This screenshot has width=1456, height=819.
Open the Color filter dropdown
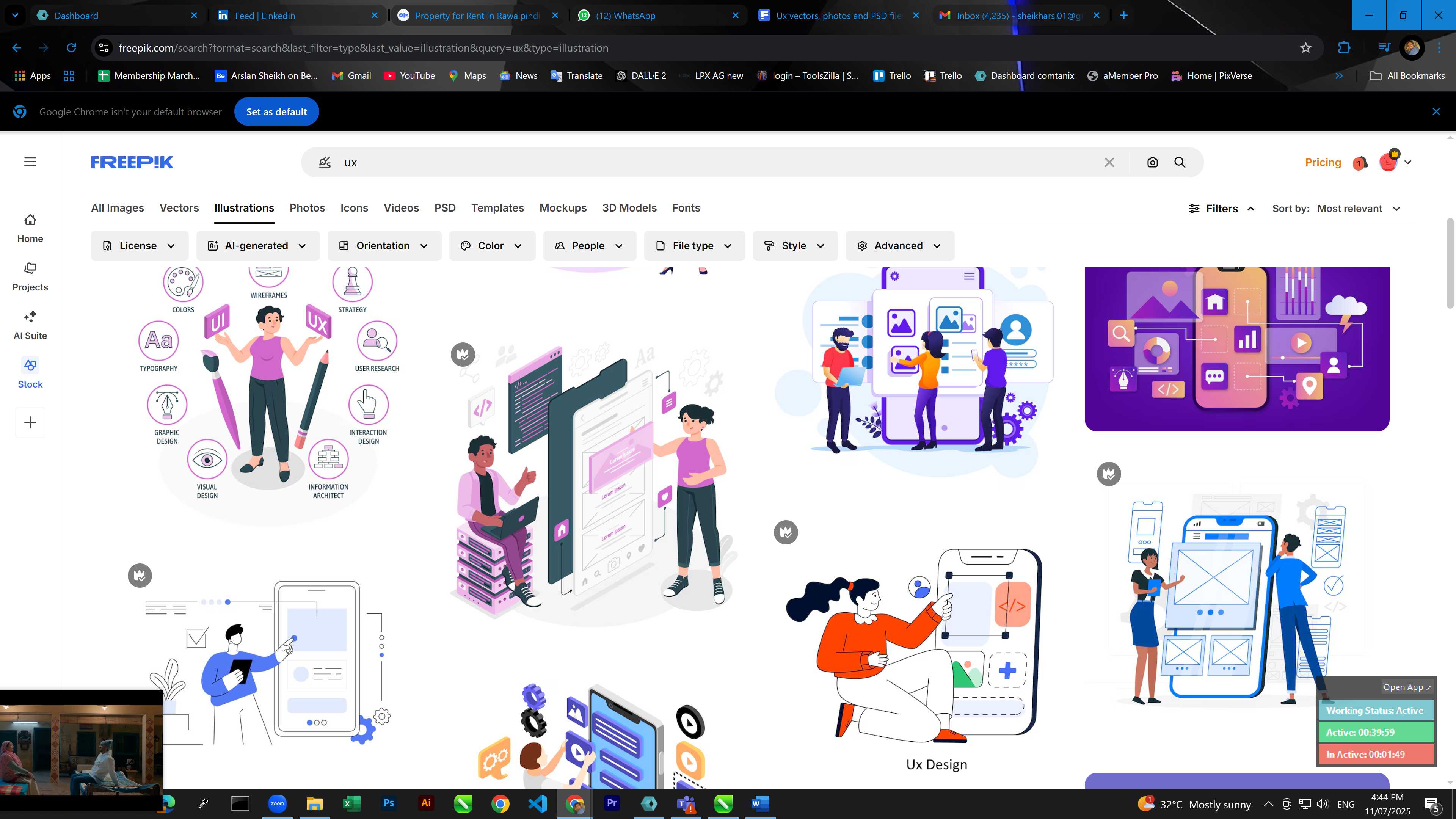tap(492, 246)
